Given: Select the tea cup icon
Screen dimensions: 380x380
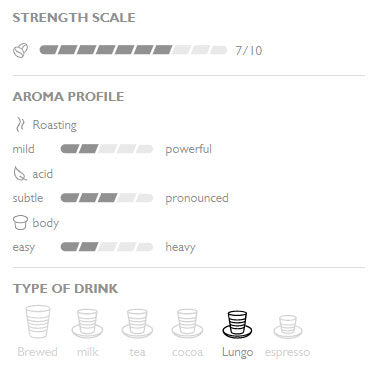Looking at the screenshot, I should (137, 323).
